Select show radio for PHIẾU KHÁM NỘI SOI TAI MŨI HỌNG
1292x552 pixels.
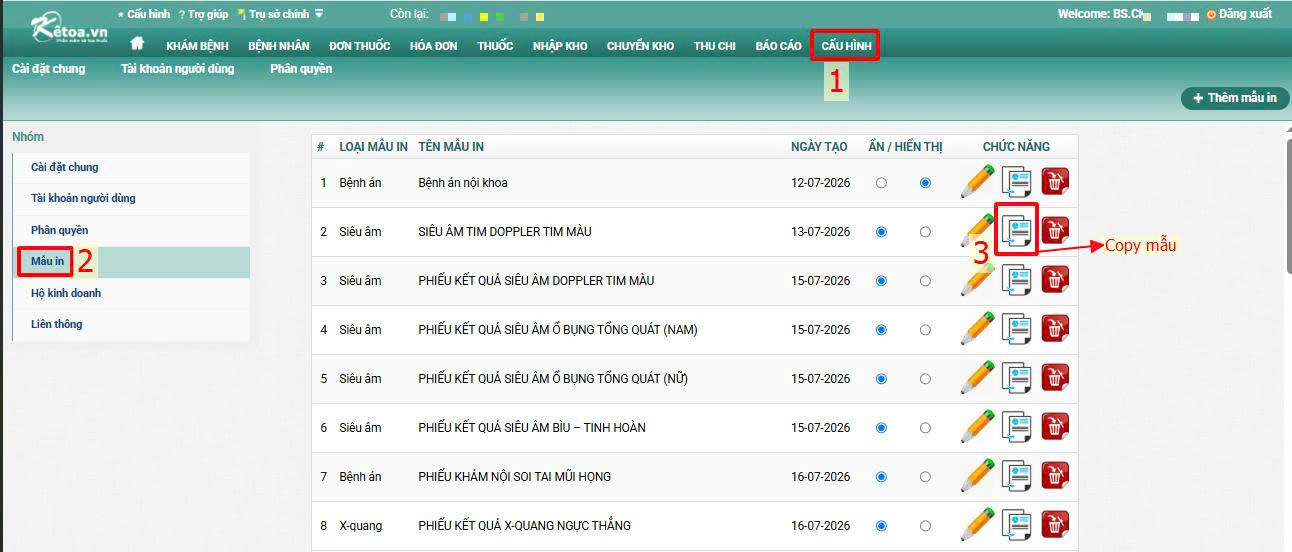[925, 477]
